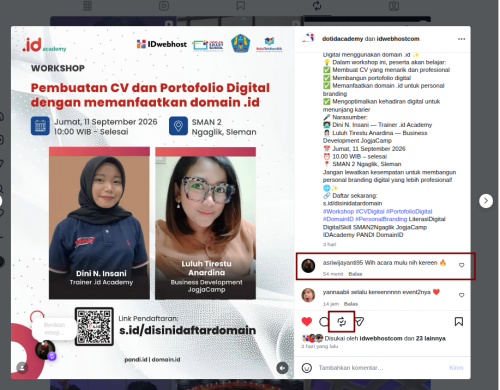Like yannaabii's comment
500x390 pixels.
(461, 295)
